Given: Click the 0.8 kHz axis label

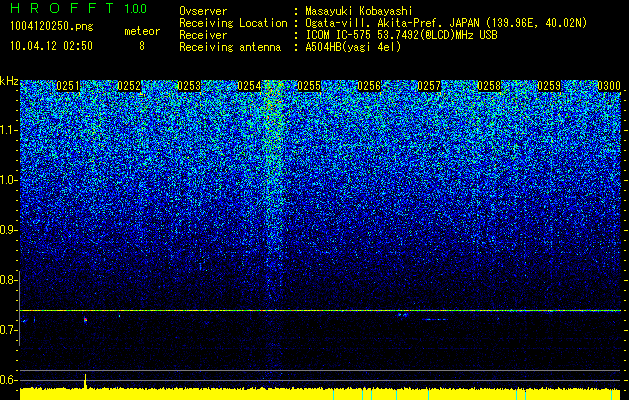Looking at the screenshot, I should coord(9,280).
